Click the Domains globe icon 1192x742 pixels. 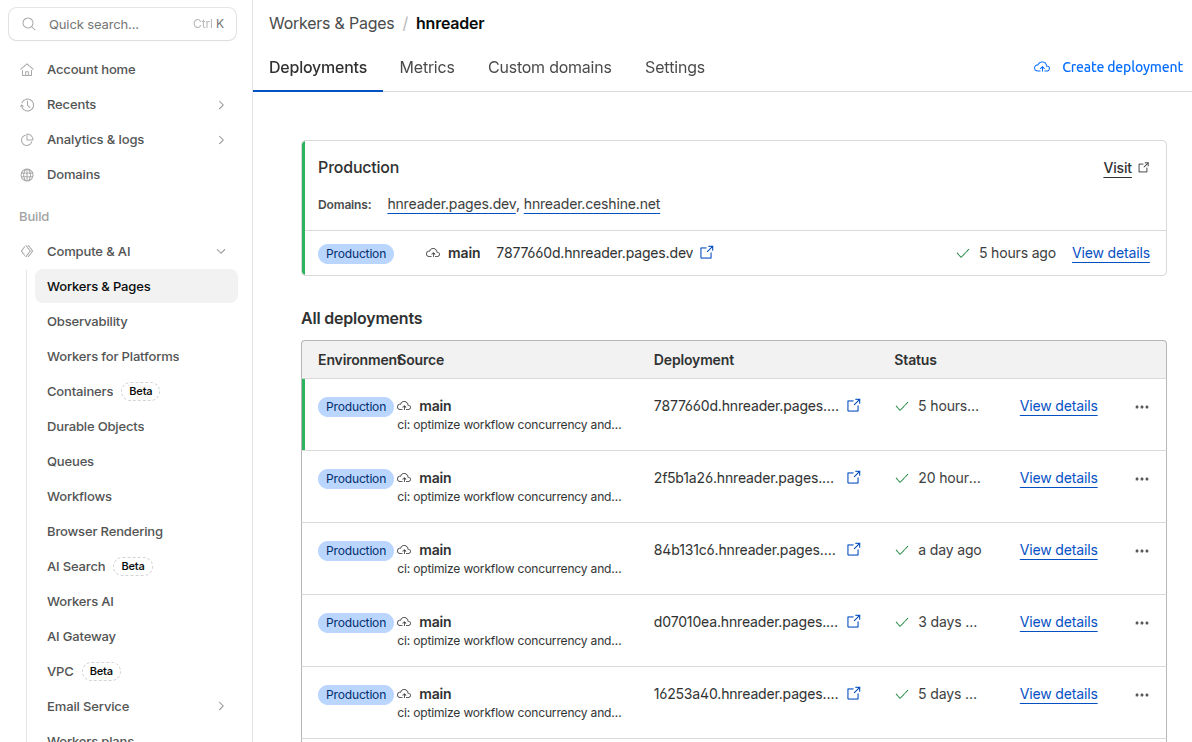(25, 174)
